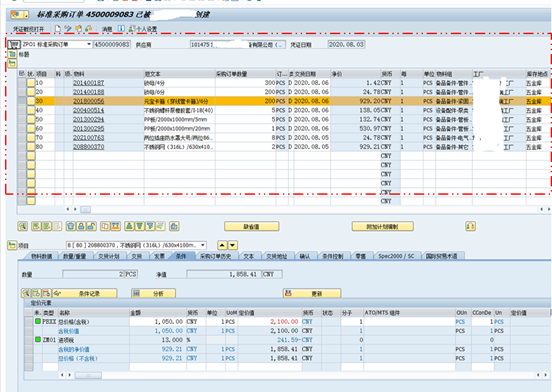Click the lock item padlock icon
This screenshot has height=392, width=552.
tap(81, 226)
